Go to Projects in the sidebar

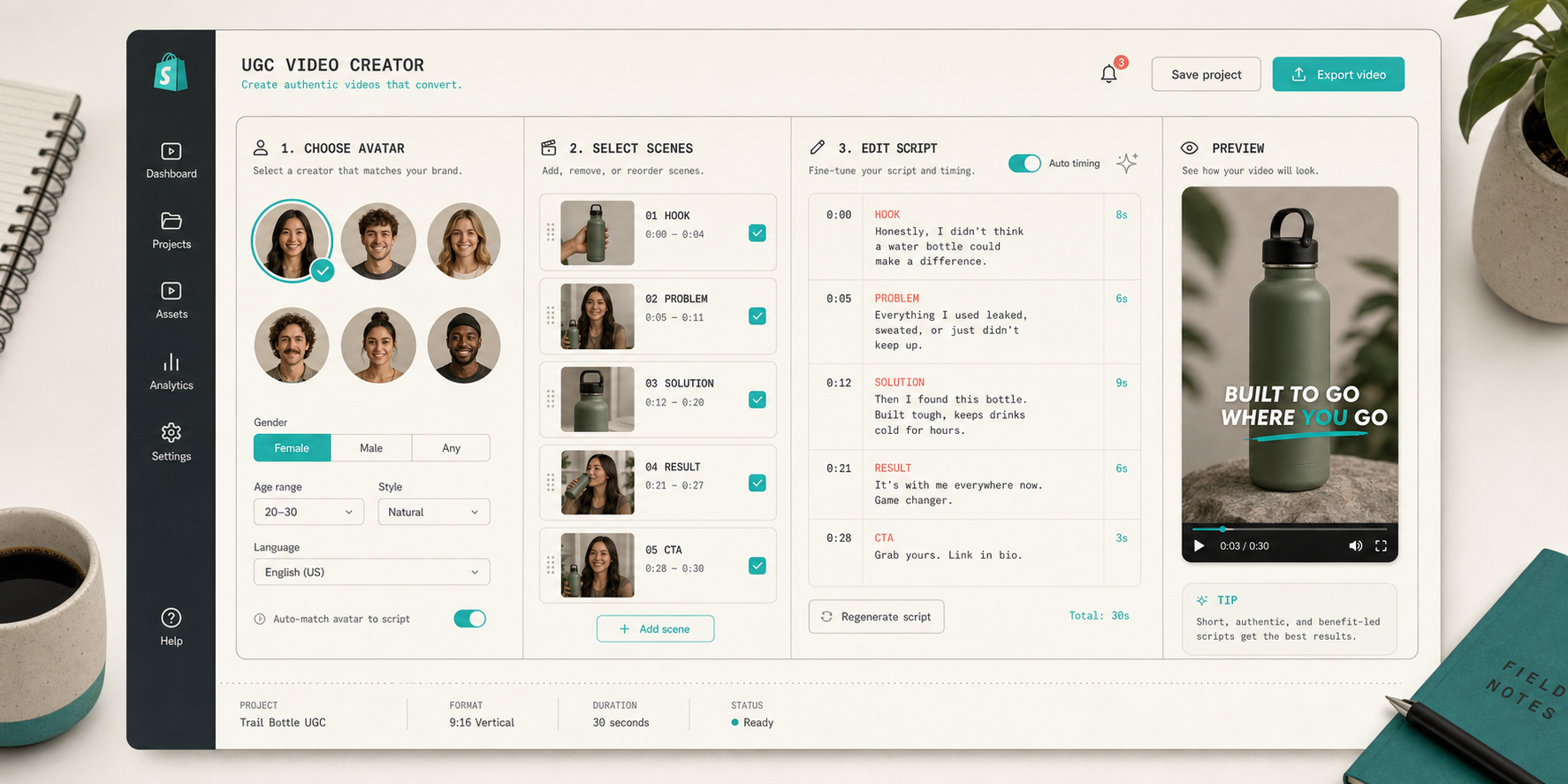pos(171,231)
